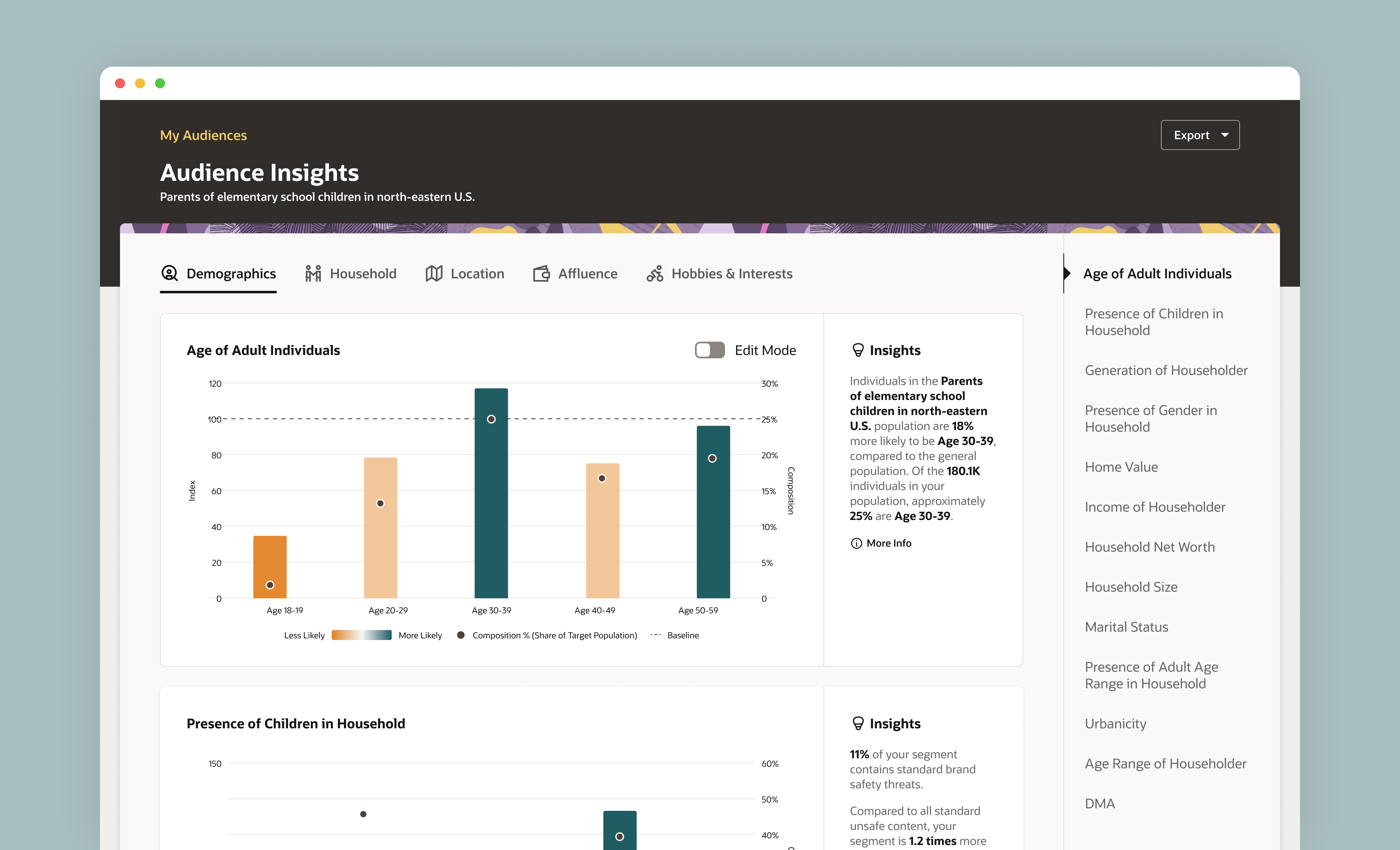The width and height of the screenshot is (1400, 850).
Task: Jump to the Home Value section link
Action: point(1121,467)
